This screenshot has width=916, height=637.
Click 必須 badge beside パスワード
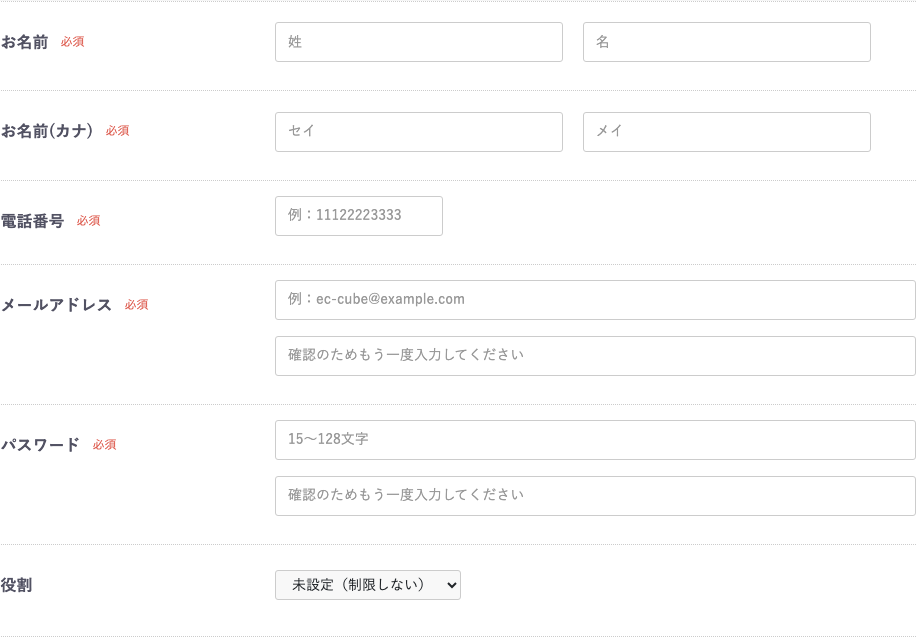pyautogui.click(x=104, y=445)
